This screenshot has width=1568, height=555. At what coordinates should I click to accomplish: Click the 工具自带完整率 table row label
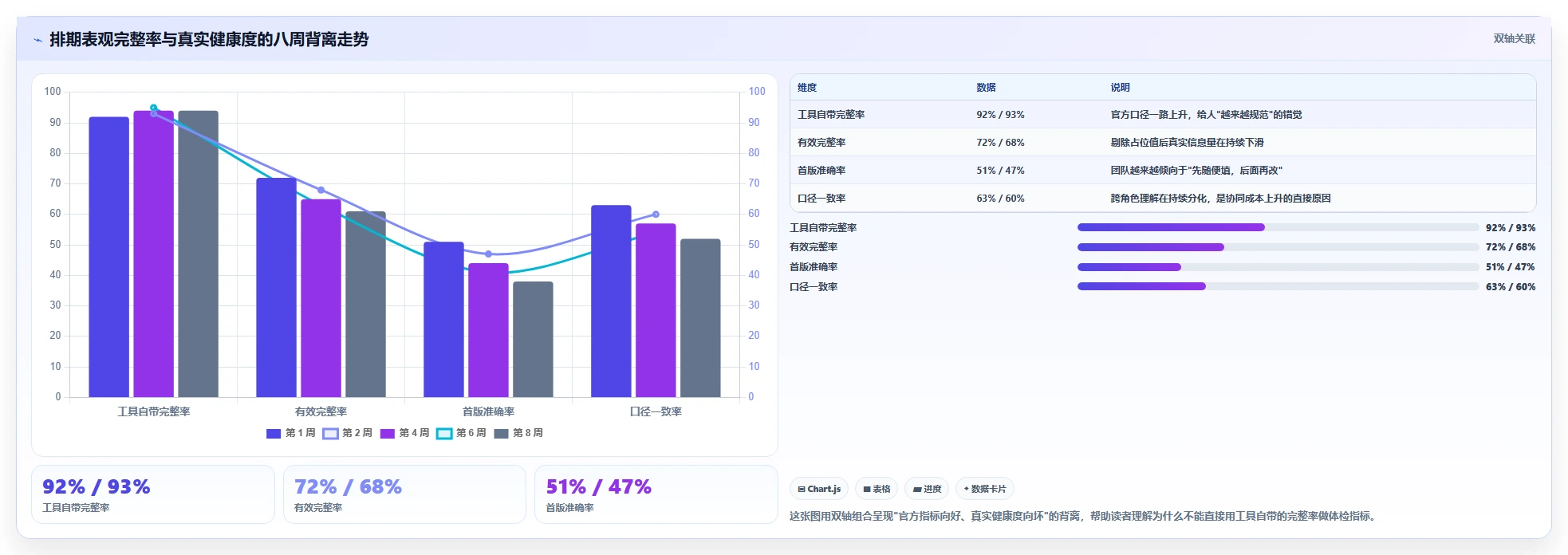pyautogui.click(x=831, y=115)
